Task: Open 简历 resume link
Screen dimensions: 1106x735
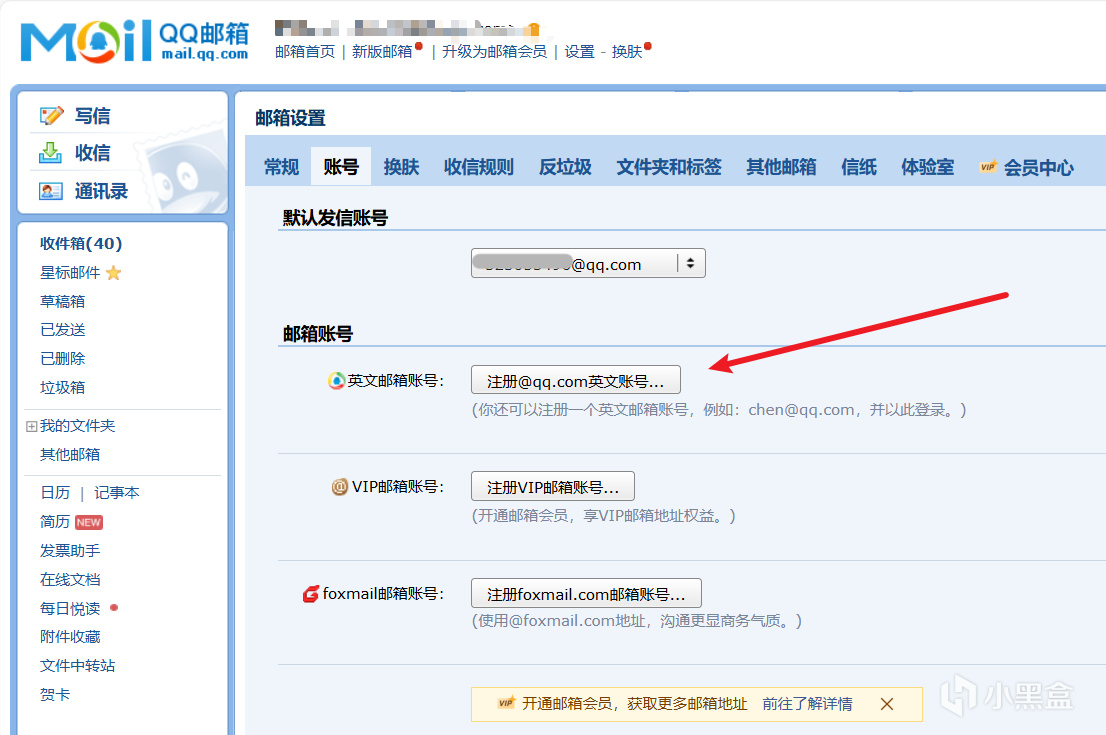Action: pyautogui.click(x=55, y=522)
